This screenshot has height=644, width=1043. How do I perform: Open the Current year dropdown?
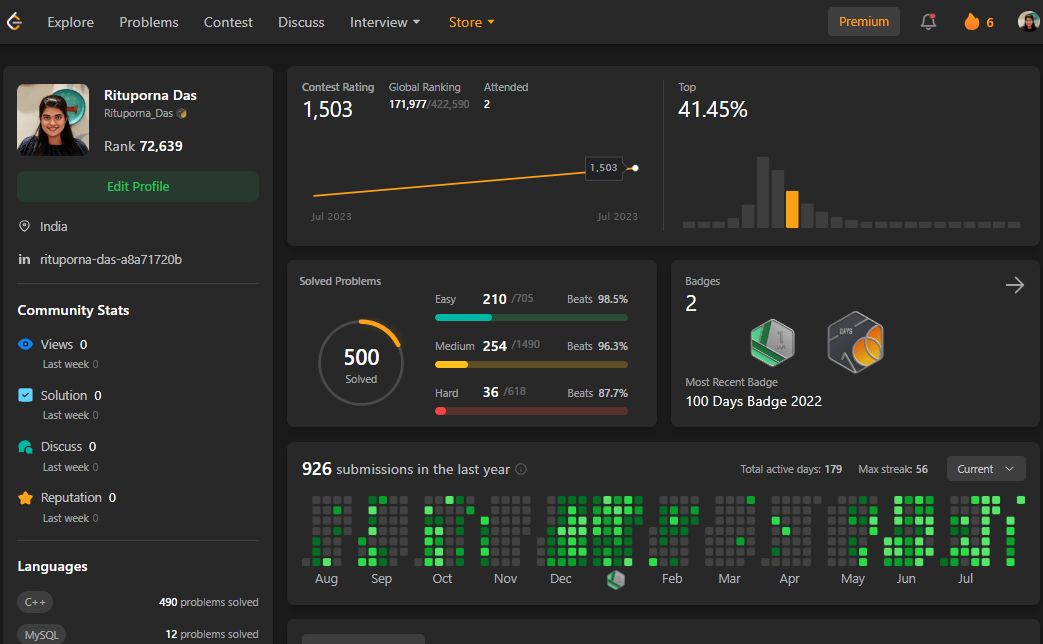pyautogui.click(x=986, y=469)
